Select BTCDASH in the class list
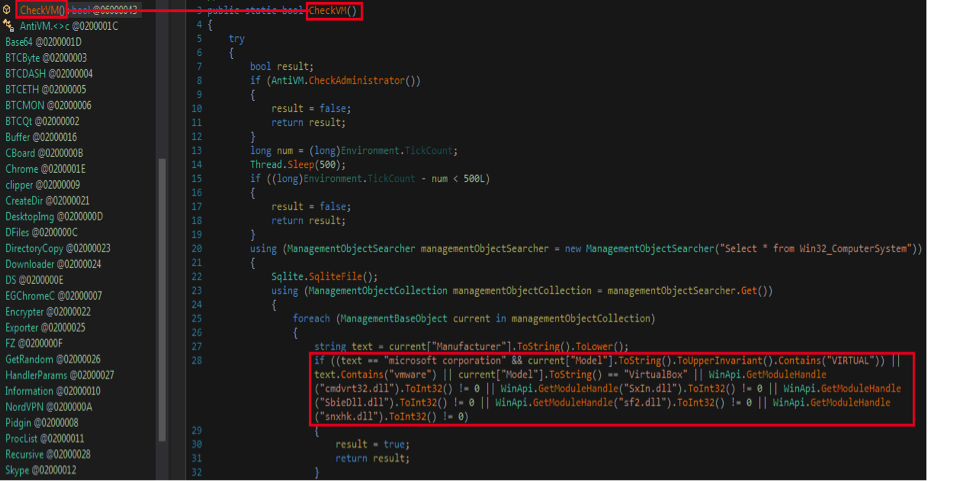957x481 pixels. point(48,74)
